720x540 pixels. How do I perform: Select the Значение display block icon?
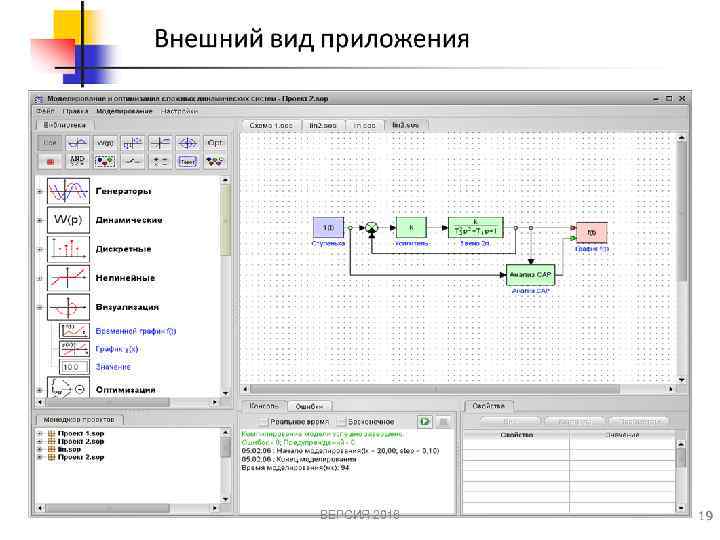pyautogui.click(x=74, y=367)
